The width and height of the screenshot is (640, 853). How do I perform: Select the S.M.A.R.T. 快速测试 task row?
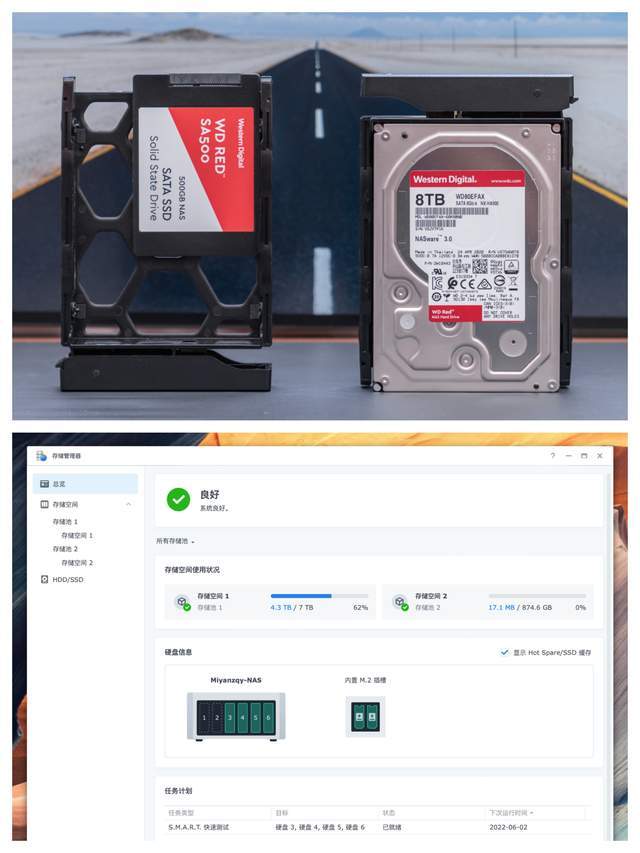pyautogui.click(x=378, y=827)
